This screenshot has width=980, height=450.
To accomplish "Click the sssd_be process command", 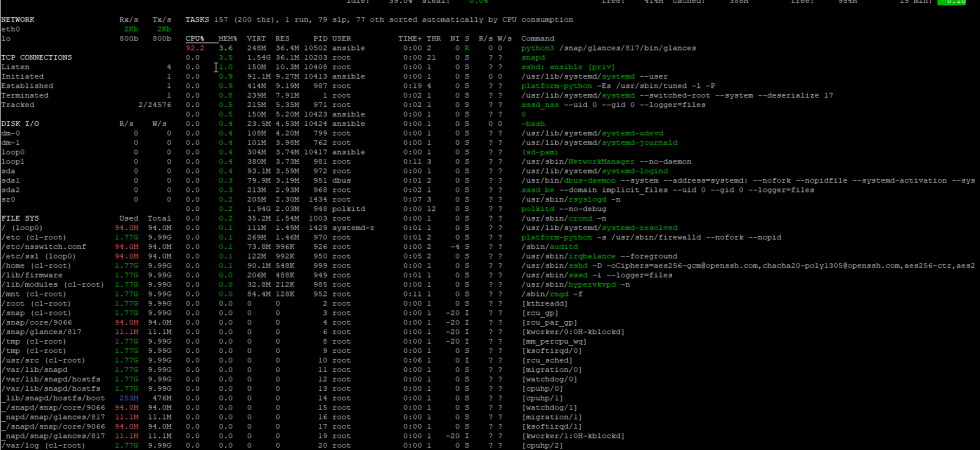I will click(x=668, y=189).
